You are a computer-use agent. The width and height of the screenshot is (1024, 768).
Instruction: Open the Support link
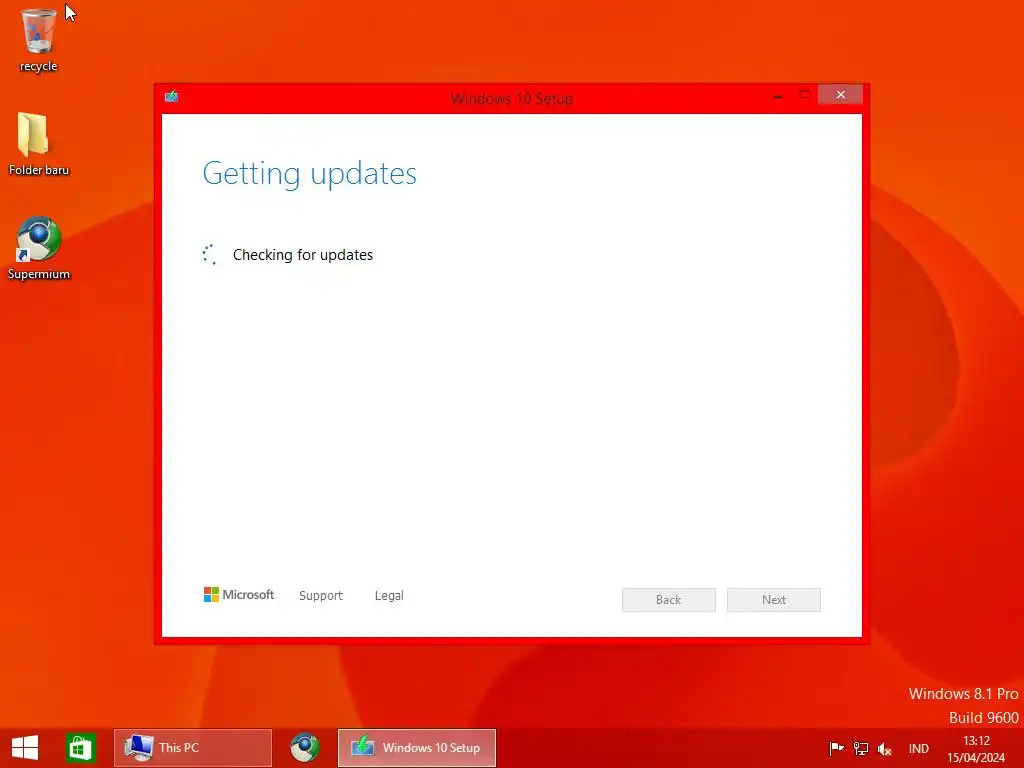[x=321, y=596]
